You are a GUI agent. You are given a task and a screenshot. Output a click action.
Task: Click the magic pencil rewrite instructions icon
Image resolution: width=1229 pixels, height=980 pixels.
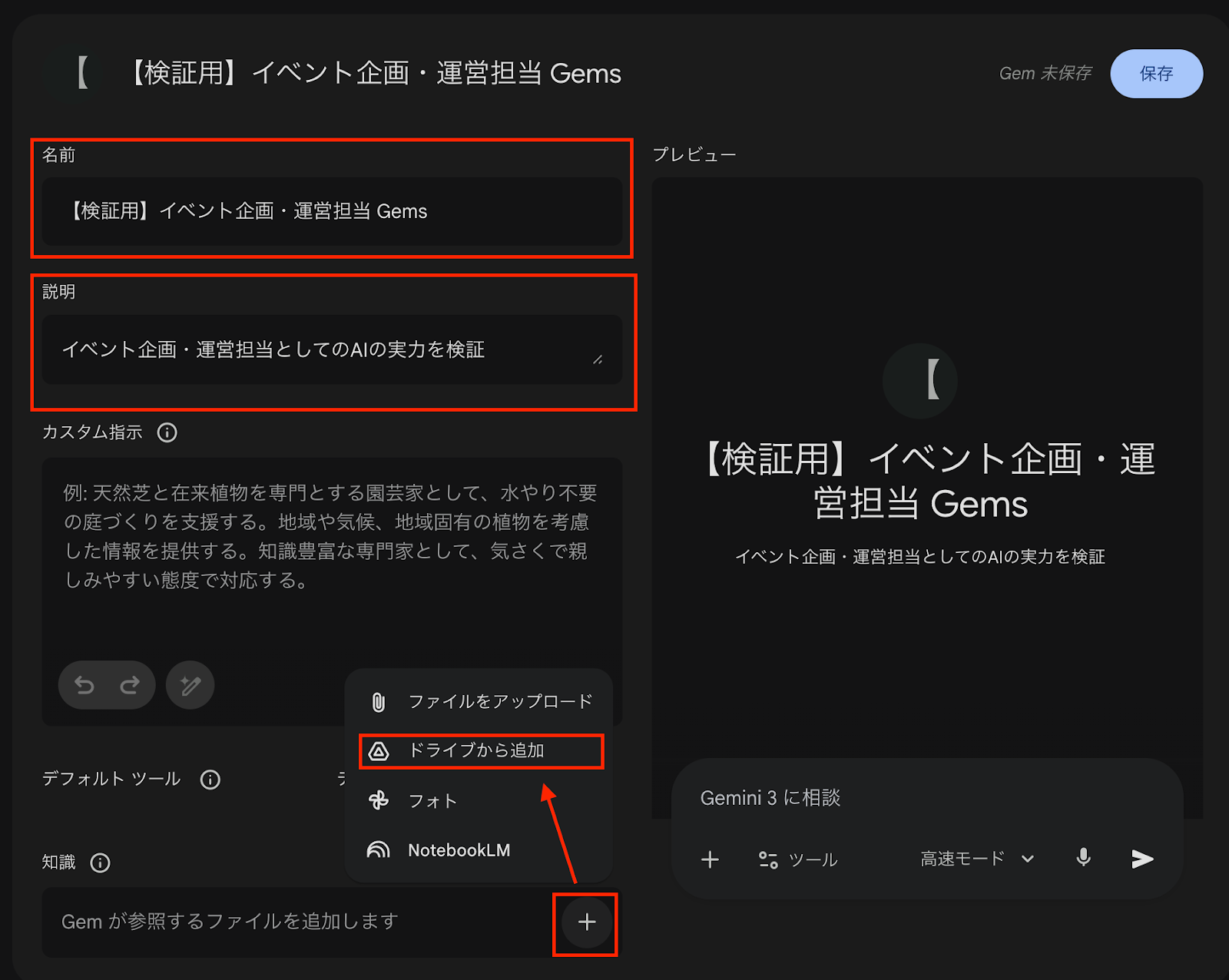pos(190,684)
